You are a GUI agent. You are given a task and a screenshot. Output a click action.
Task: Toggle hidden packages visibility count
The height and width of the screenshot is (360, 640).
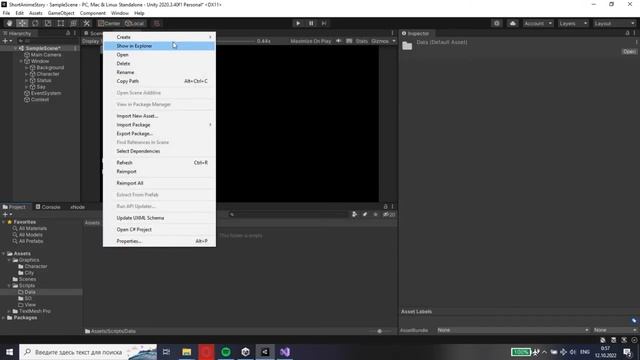click(389, 214)
